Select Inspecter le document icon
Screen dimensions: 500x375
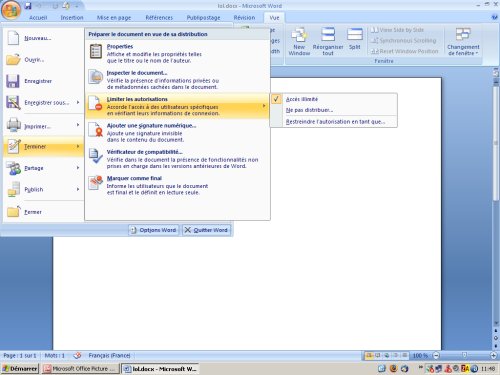tap(96, 77)
